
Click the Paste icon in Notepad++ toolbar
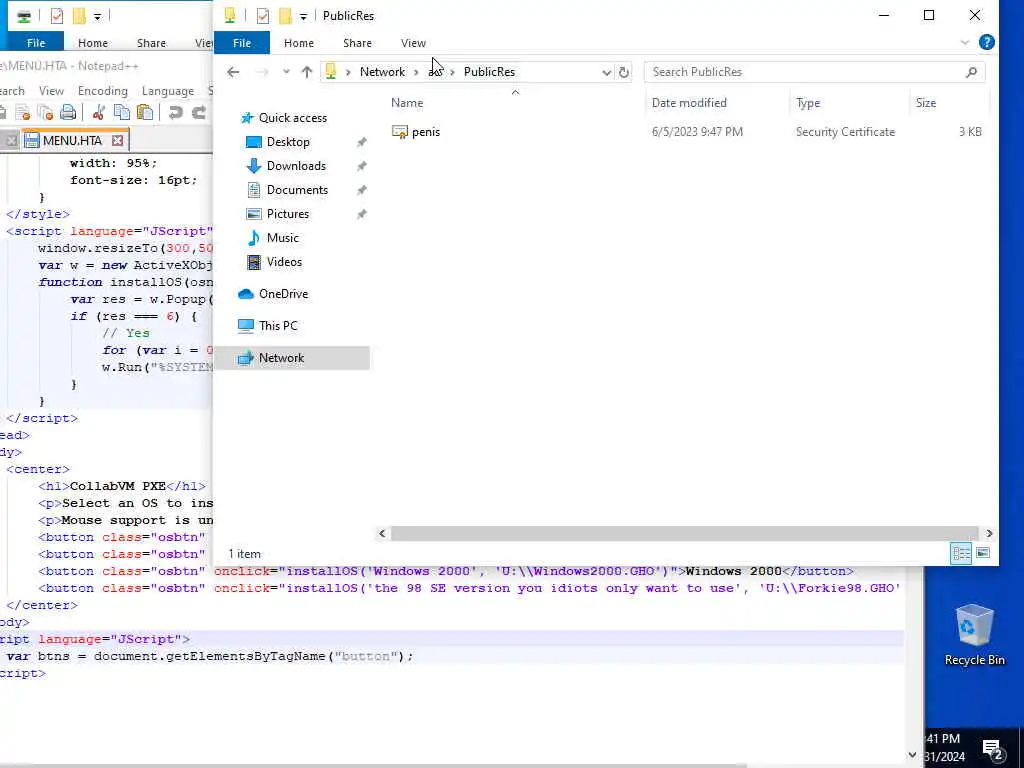[144, 112]
